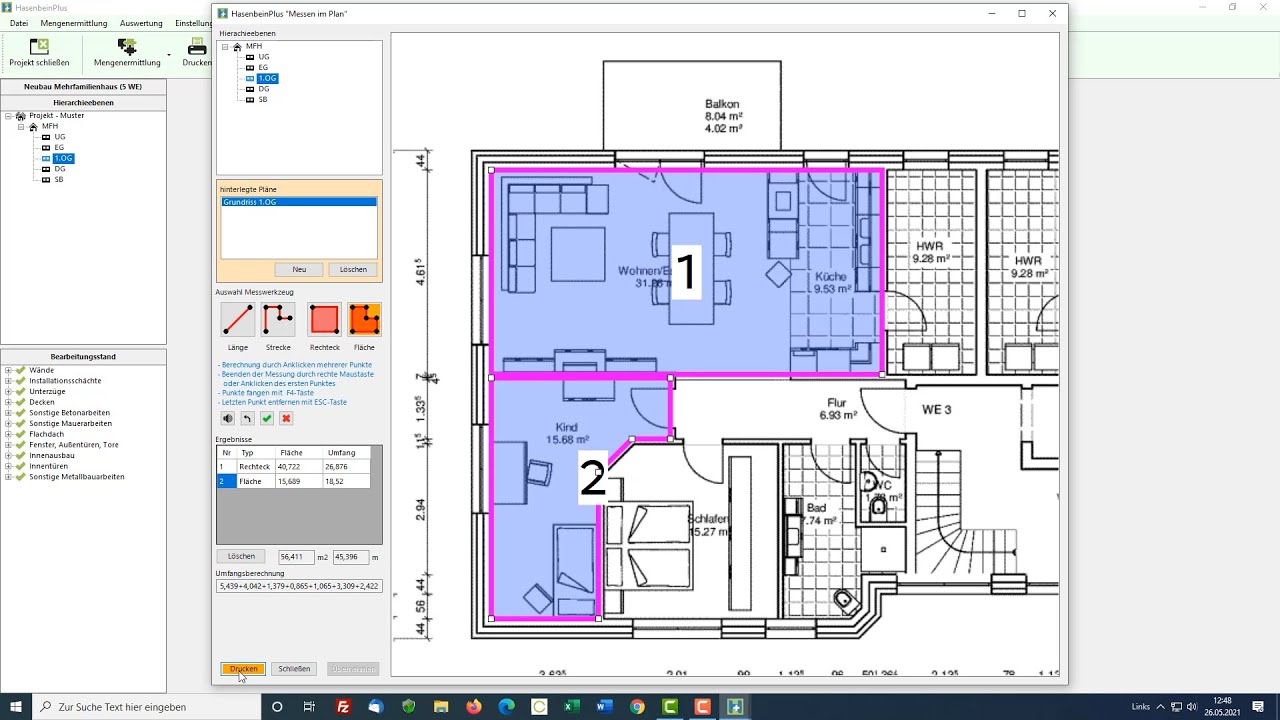1280x720 pixels.
Task: Confirm measurement with the green checkmark icon
Action: click(267, 418)
